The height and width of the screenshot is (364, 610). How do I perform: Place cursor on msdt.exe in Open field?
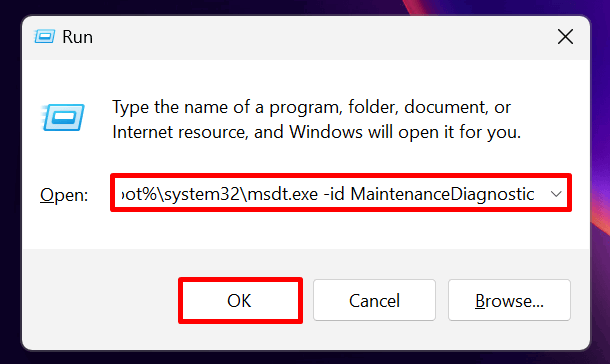(282, 194)
